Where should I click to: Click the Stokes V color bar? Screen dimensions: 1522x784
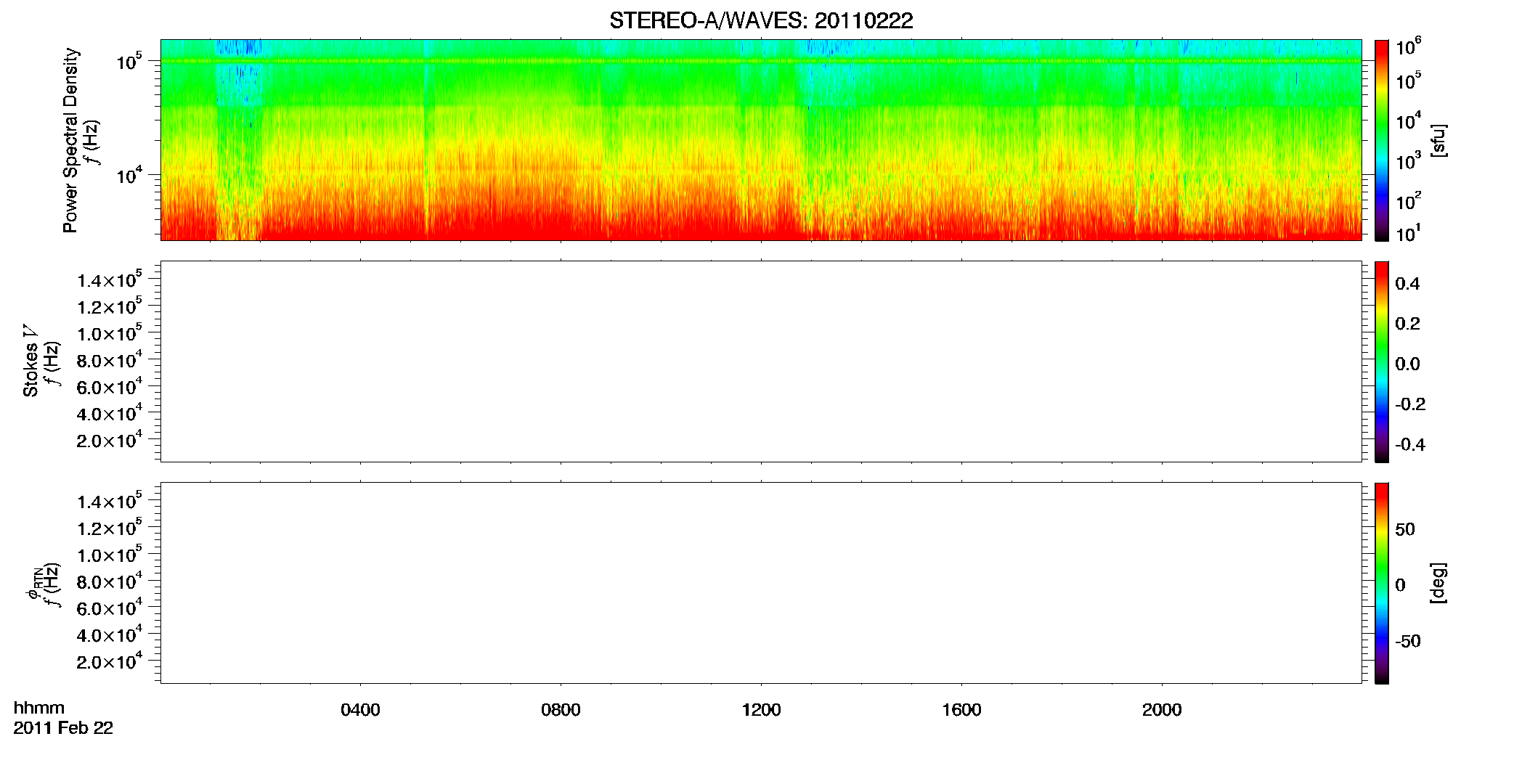pyautogui.click(x=1382, y=362)
